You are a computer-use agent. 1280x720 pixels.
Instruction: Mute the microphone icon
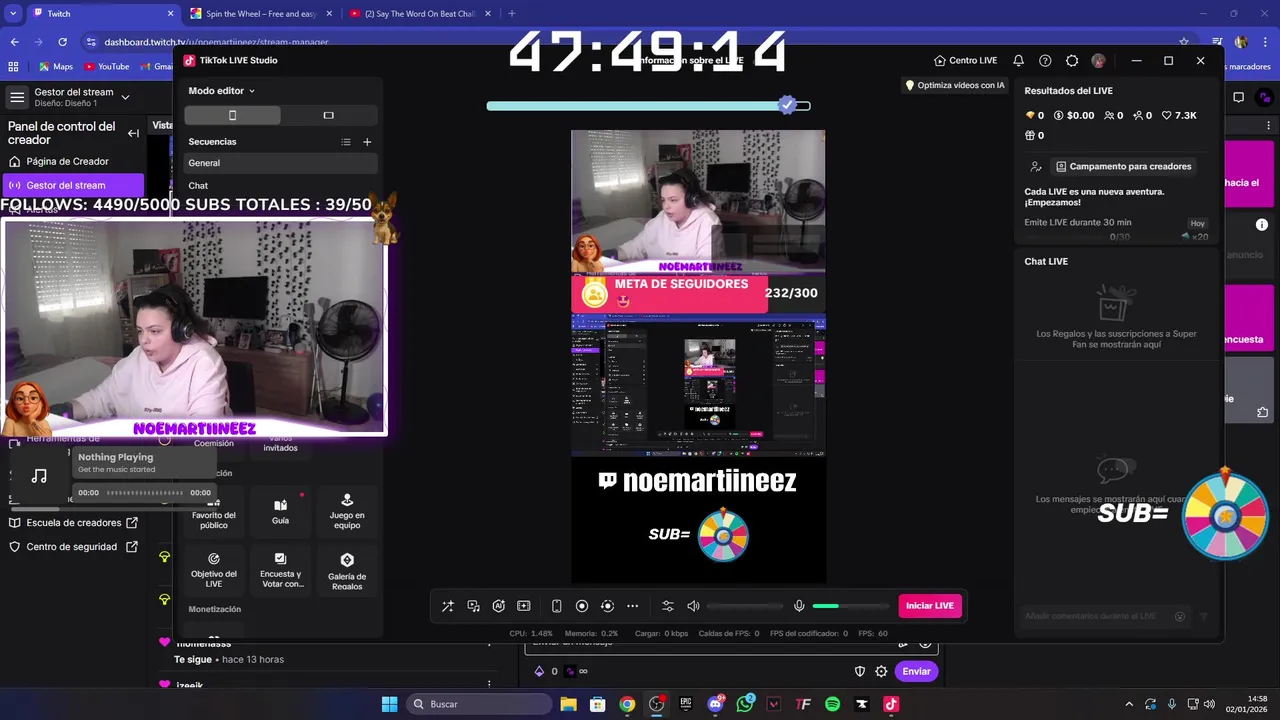pos(799,606)
